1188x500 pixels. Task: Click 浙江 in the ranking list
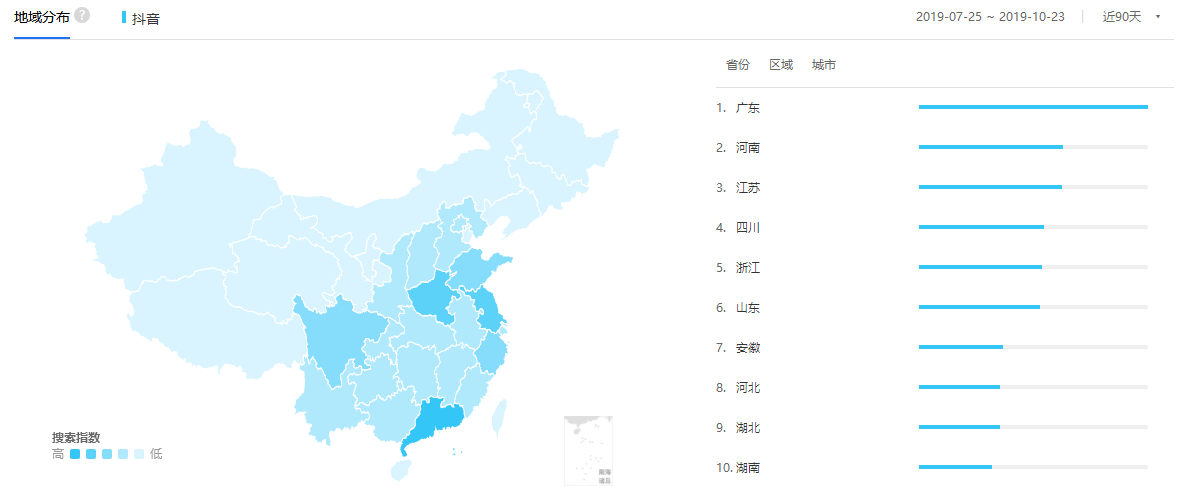coord(748,268)
